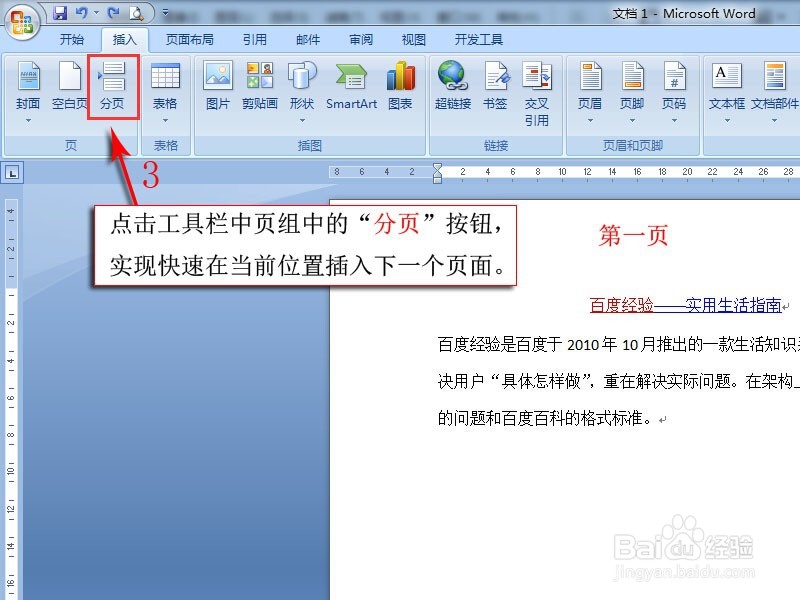Open the 审阅 (Review) tab
This screenshot has height=600, width=800.
click(x=360, y=39)
